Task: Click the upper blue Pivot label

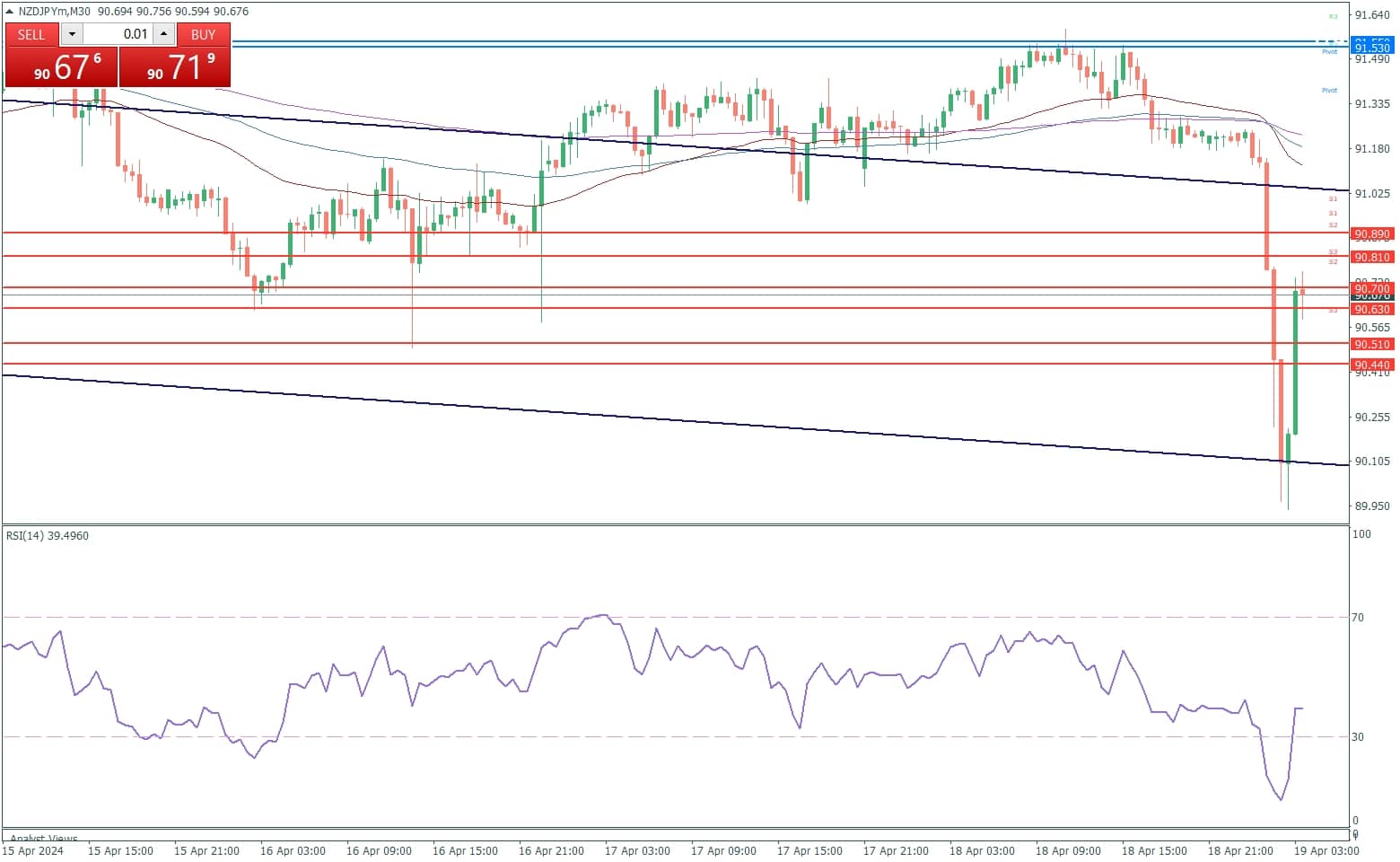Action: (1329, 52)
